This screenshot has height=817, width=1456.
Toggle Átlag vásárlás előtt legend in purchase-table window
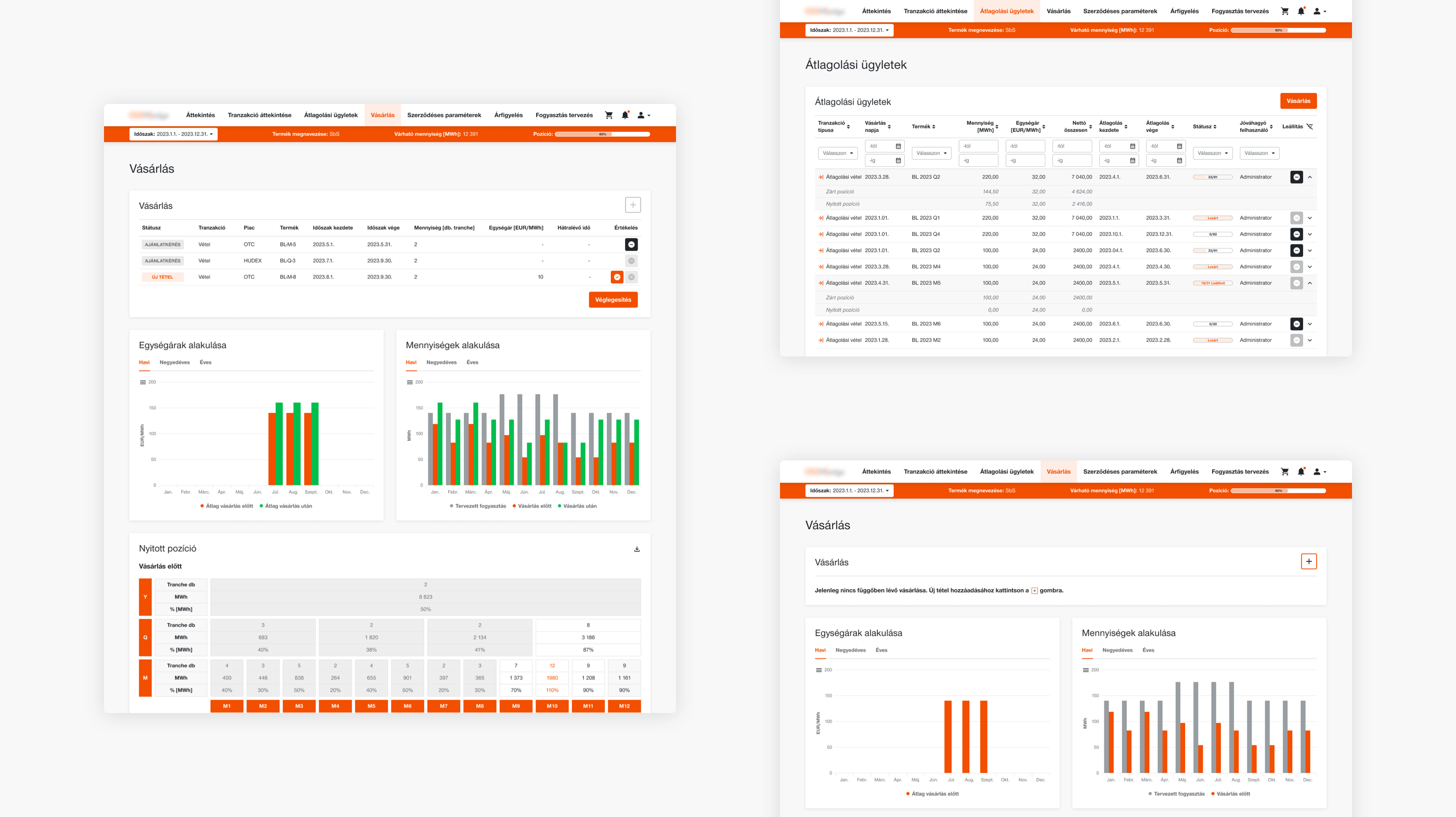[227, 506]
